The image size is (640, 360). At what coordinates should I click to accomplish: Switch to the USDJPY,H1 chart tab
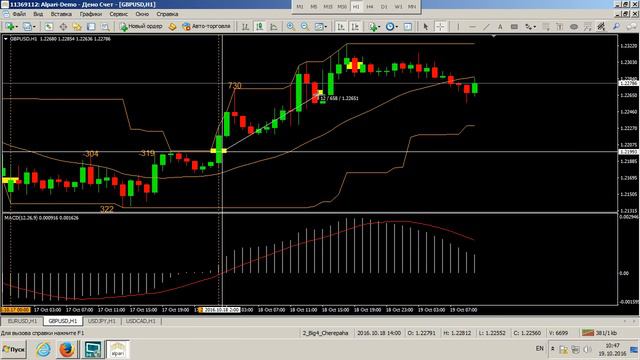tap(102, 321)
